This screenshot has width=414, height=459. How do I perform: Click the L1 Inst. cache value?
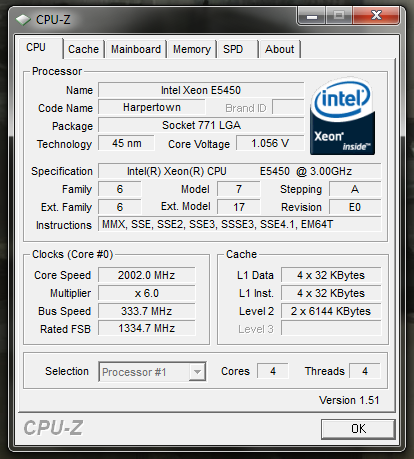[x=331, y=293]
